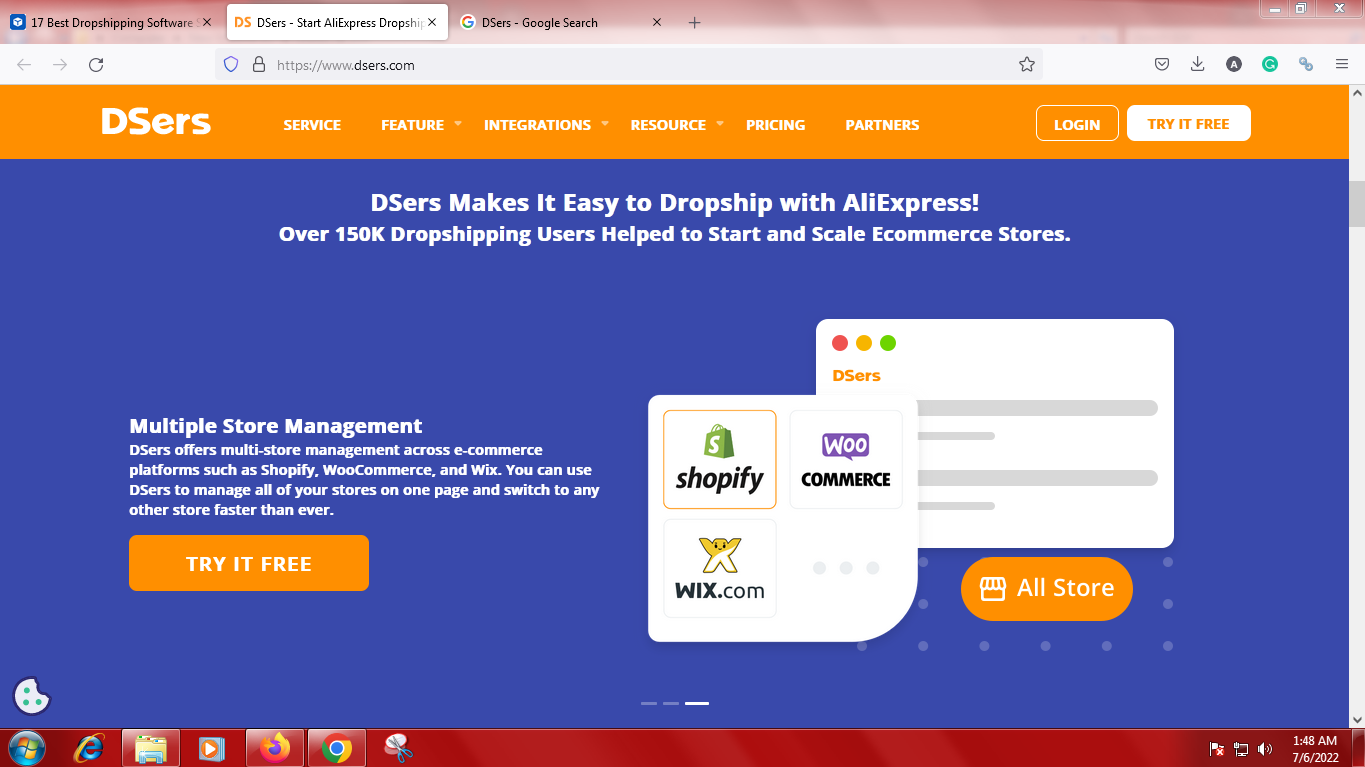
Task: Open Windows Media Player from taskbar
Action: coord(212,748)
